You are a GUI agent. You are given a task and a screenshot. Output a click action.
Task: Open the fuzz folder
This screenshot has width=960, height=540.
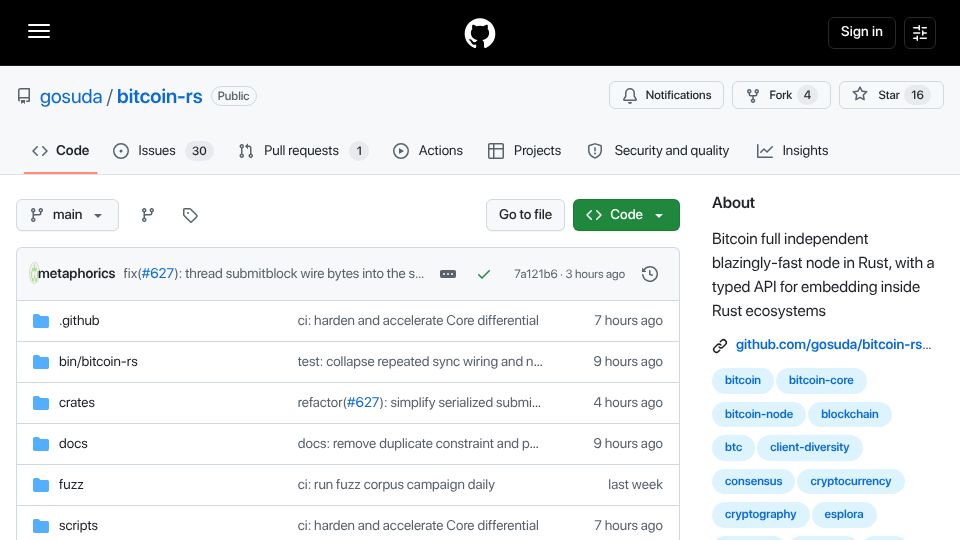tap(71, 485)
